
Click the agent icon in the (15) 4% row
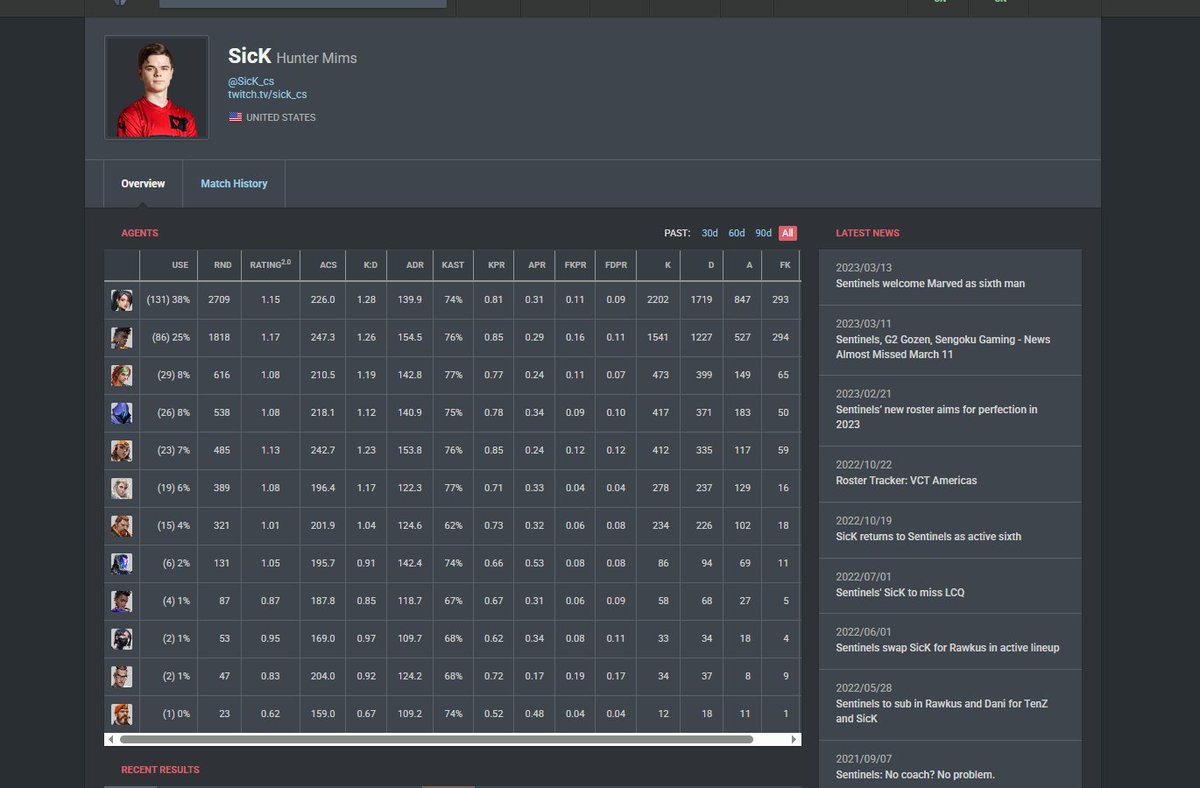pos(121,525)
